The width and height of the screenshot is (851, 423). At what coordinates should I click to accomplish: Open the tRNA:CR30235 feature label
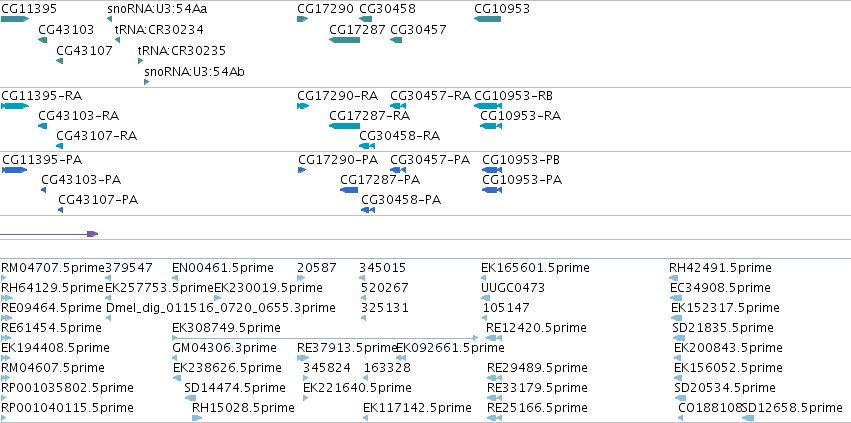pos(181,50)
